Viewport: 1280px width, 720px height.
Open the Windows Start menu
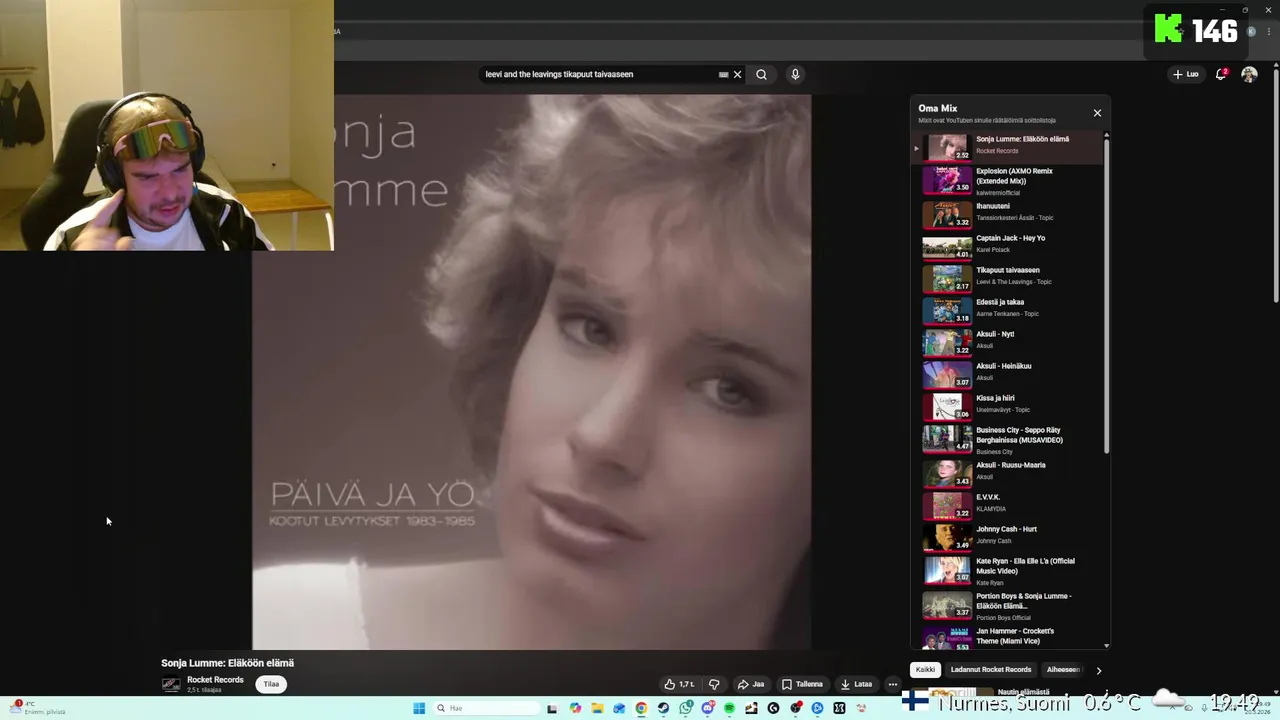[419, 708]
